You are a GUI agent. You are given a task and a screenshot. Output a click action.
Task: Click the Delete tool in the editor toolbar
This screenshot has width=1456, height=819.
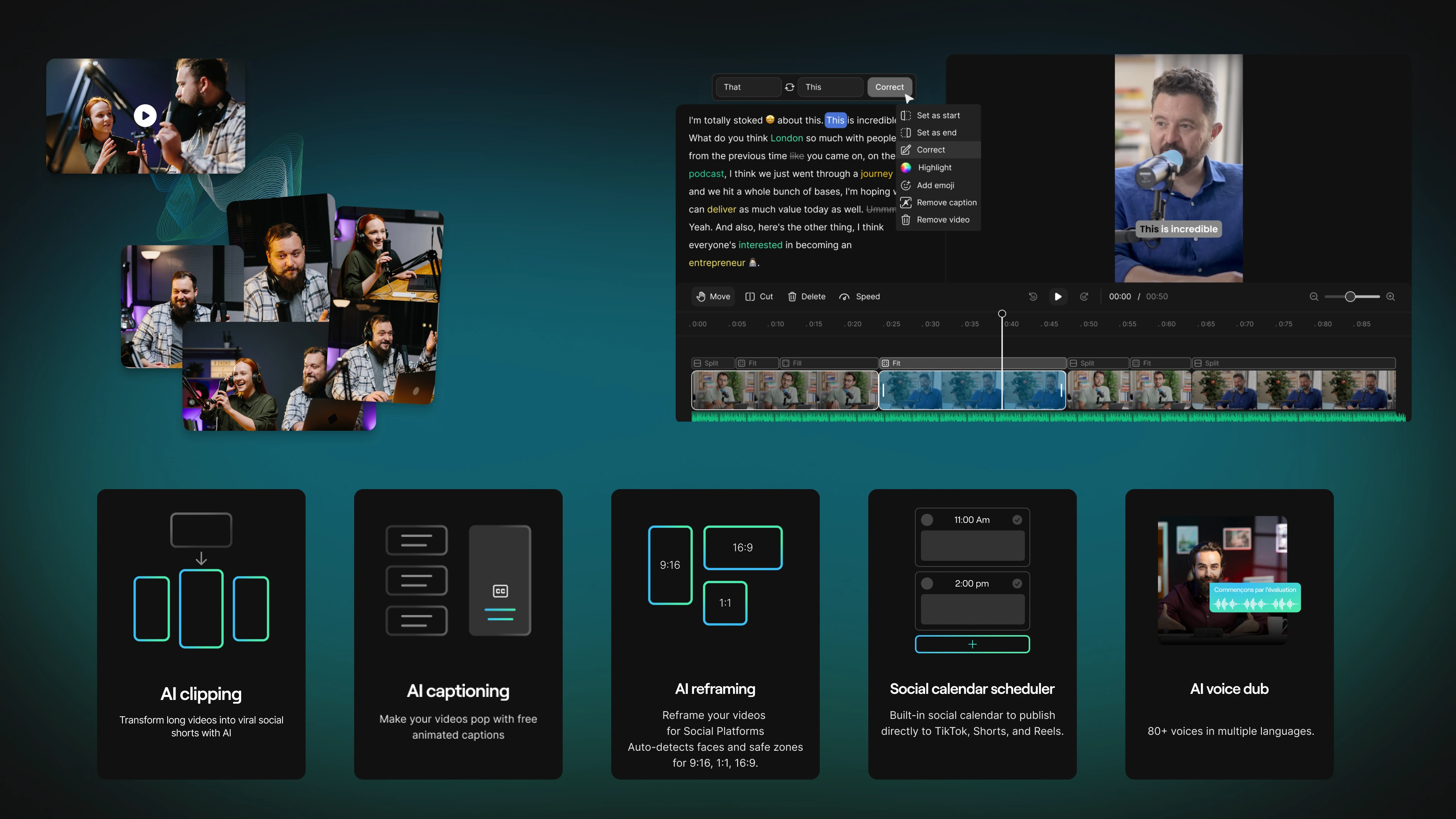point(806,296)
